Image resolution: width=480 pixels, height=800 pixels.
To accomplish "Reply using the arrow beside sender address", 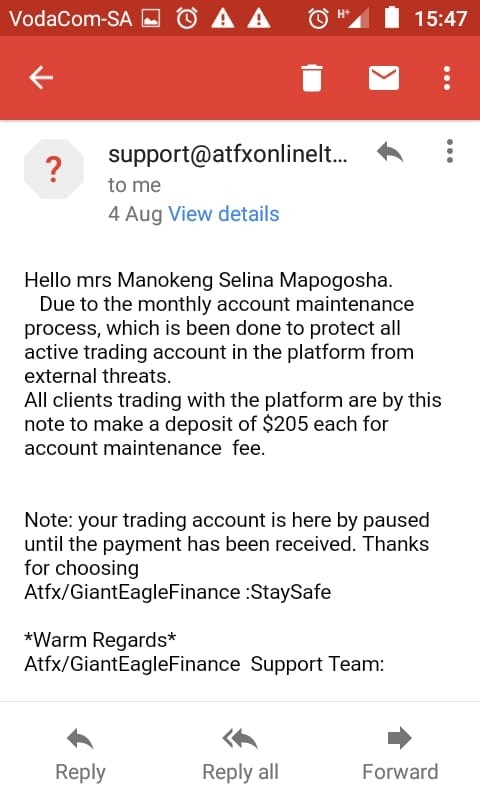I will click(390, 152).
